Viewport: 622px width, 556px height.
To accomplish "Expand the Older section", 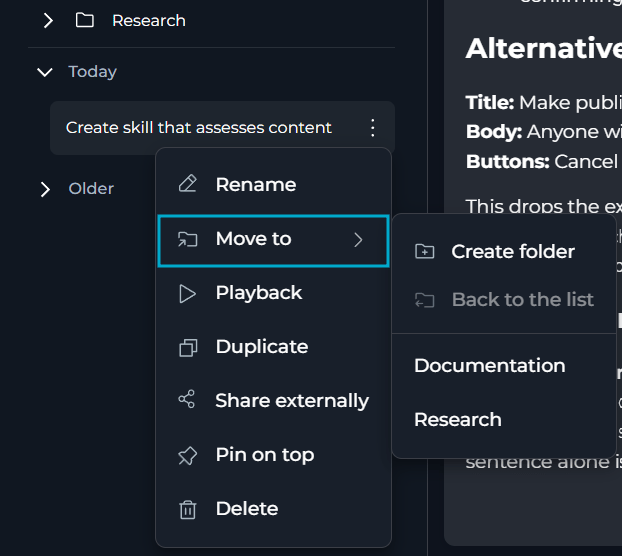I will (45, 189).
